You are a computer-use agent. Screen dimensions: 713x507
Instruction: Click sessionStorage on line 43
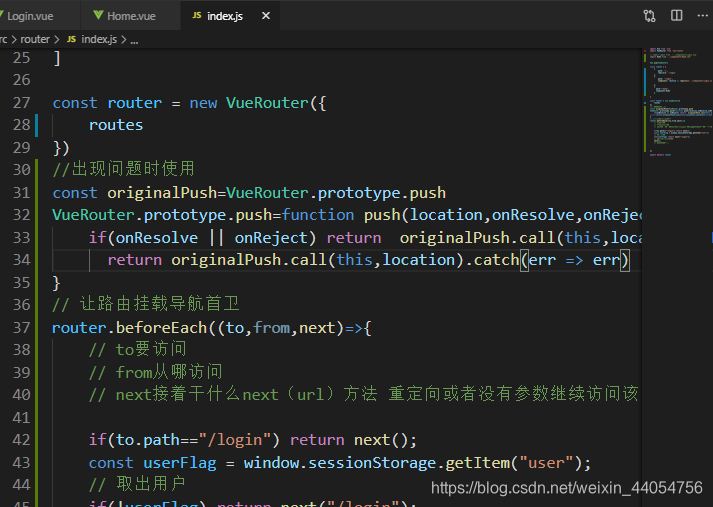click(x=372, y=463)
